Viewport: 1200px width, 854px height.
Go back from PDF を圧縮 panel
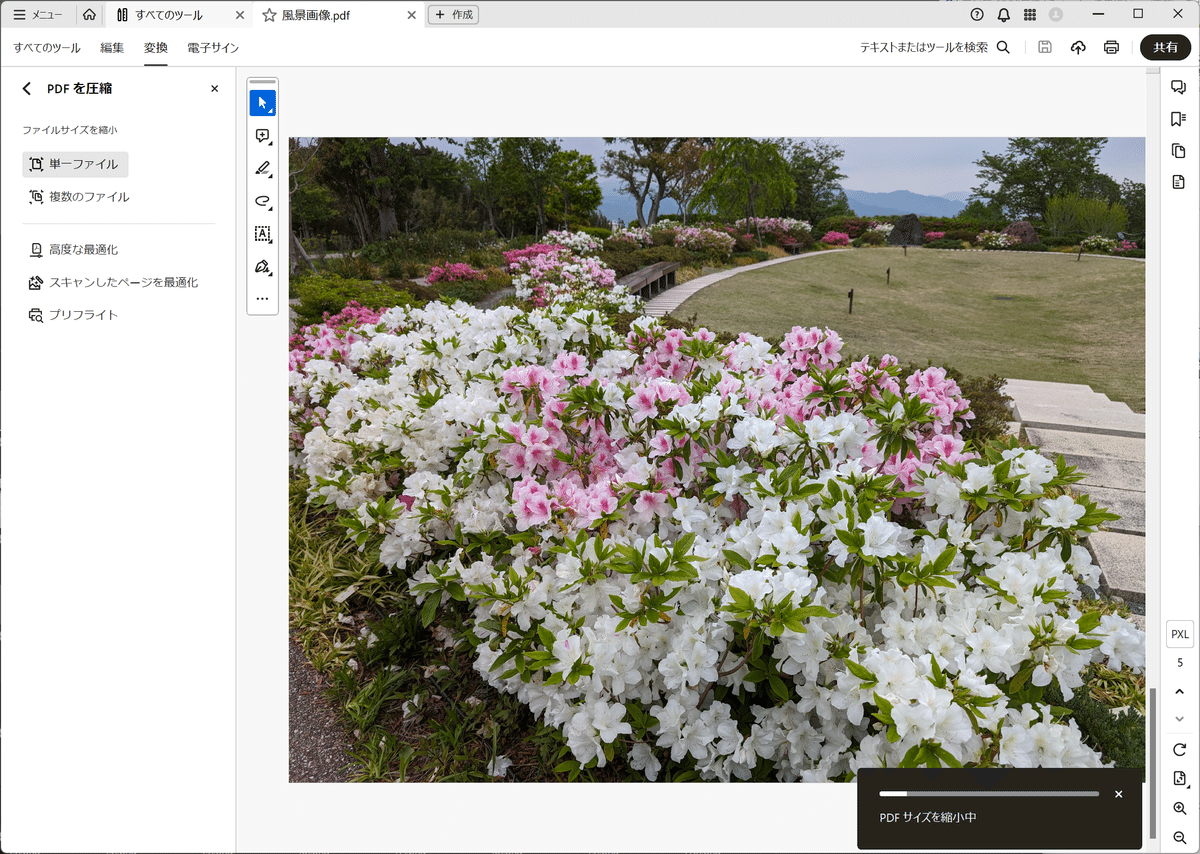pyautogui.click(x=27, y=89)
